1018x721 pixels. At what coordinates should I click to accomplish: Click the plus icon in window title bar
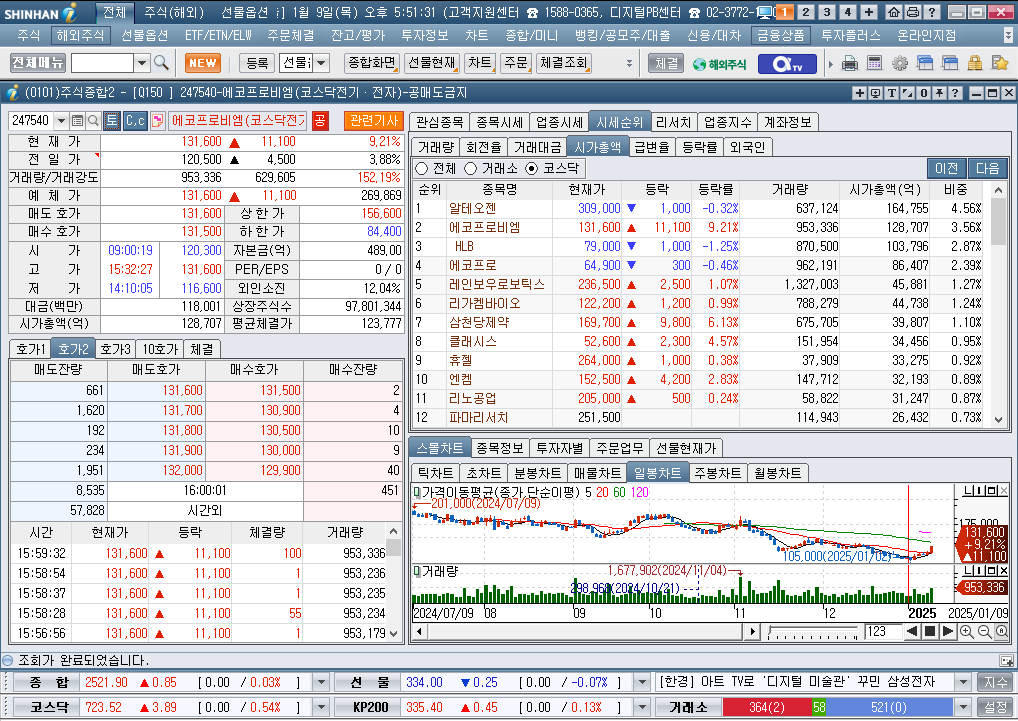860,93
